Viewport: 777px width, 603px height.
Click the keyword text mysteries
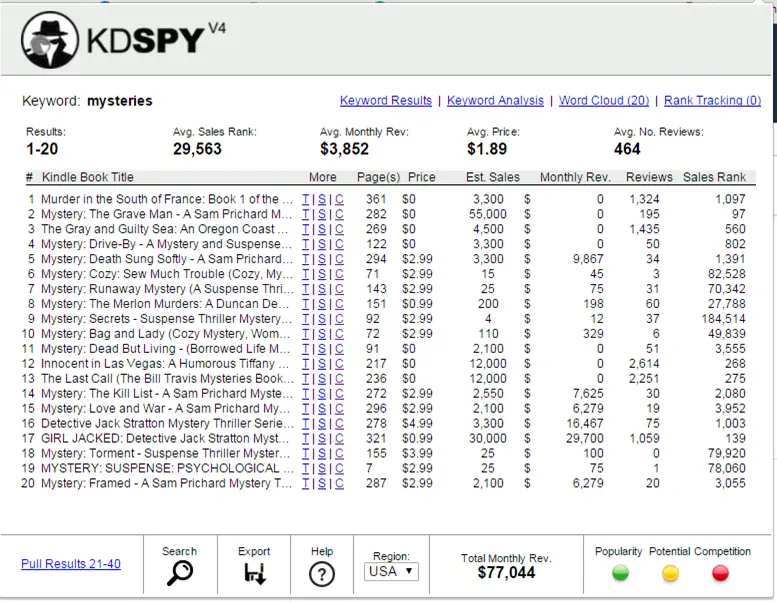pos(120,101)
